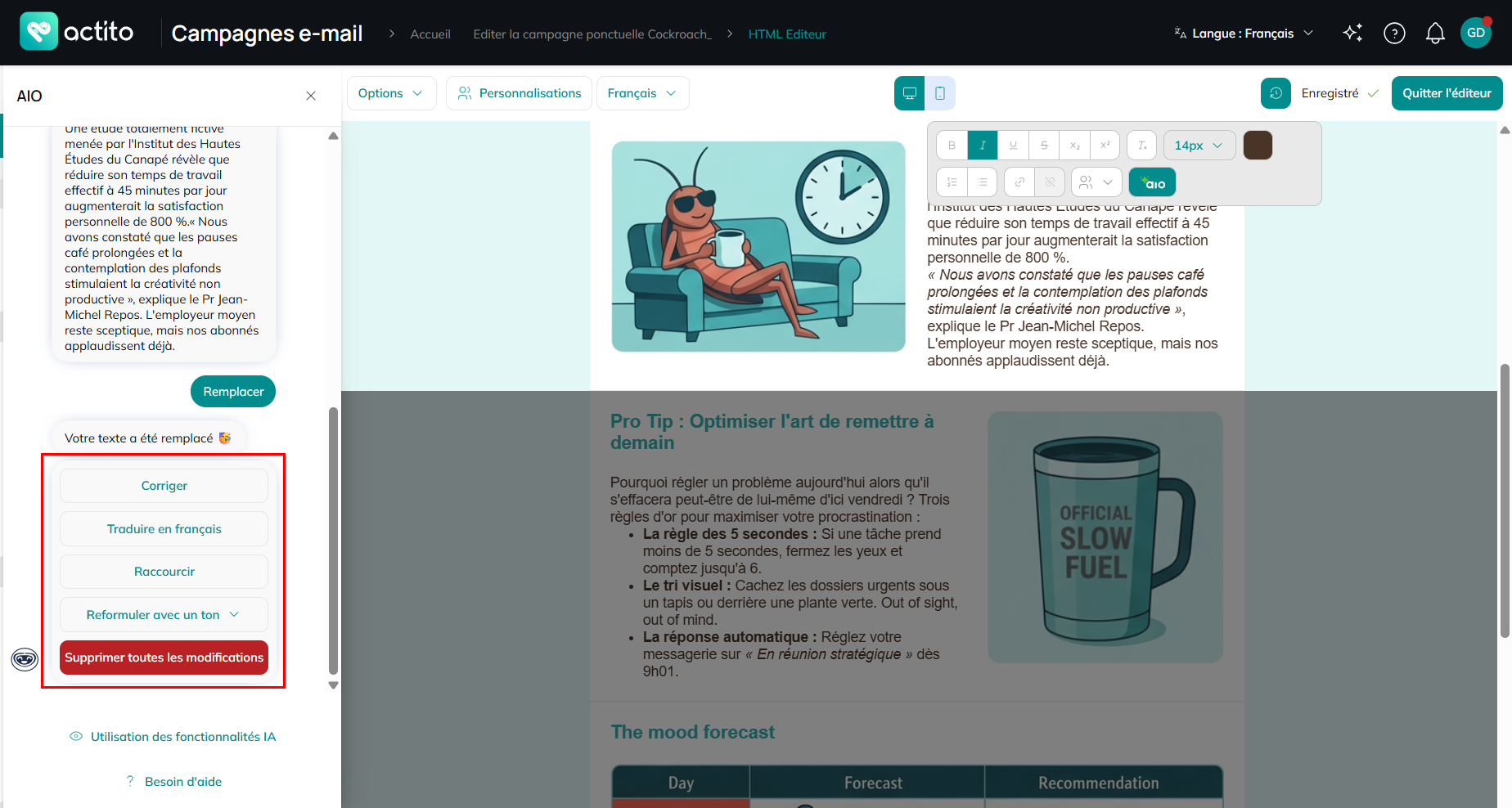Toggle subscript formatting
Viewport: 1512px width, 808px height.
(1074, 146)
